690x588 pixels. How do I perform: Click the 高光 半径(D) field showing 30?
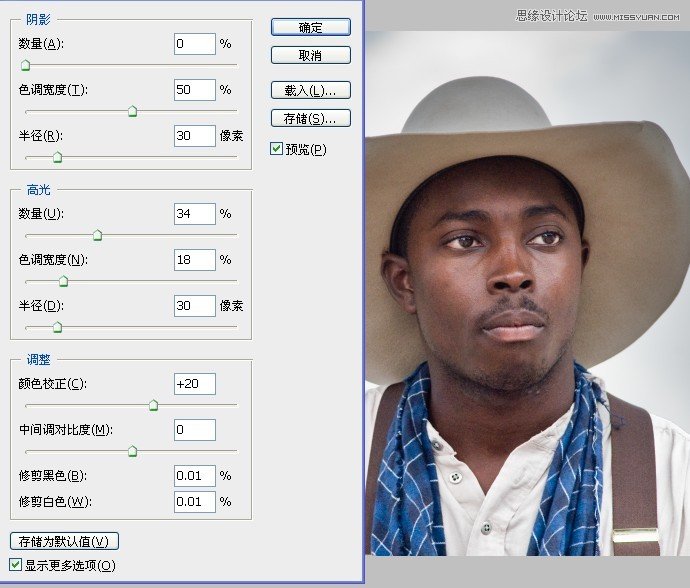pyautogui.click(x=195, y=306)
